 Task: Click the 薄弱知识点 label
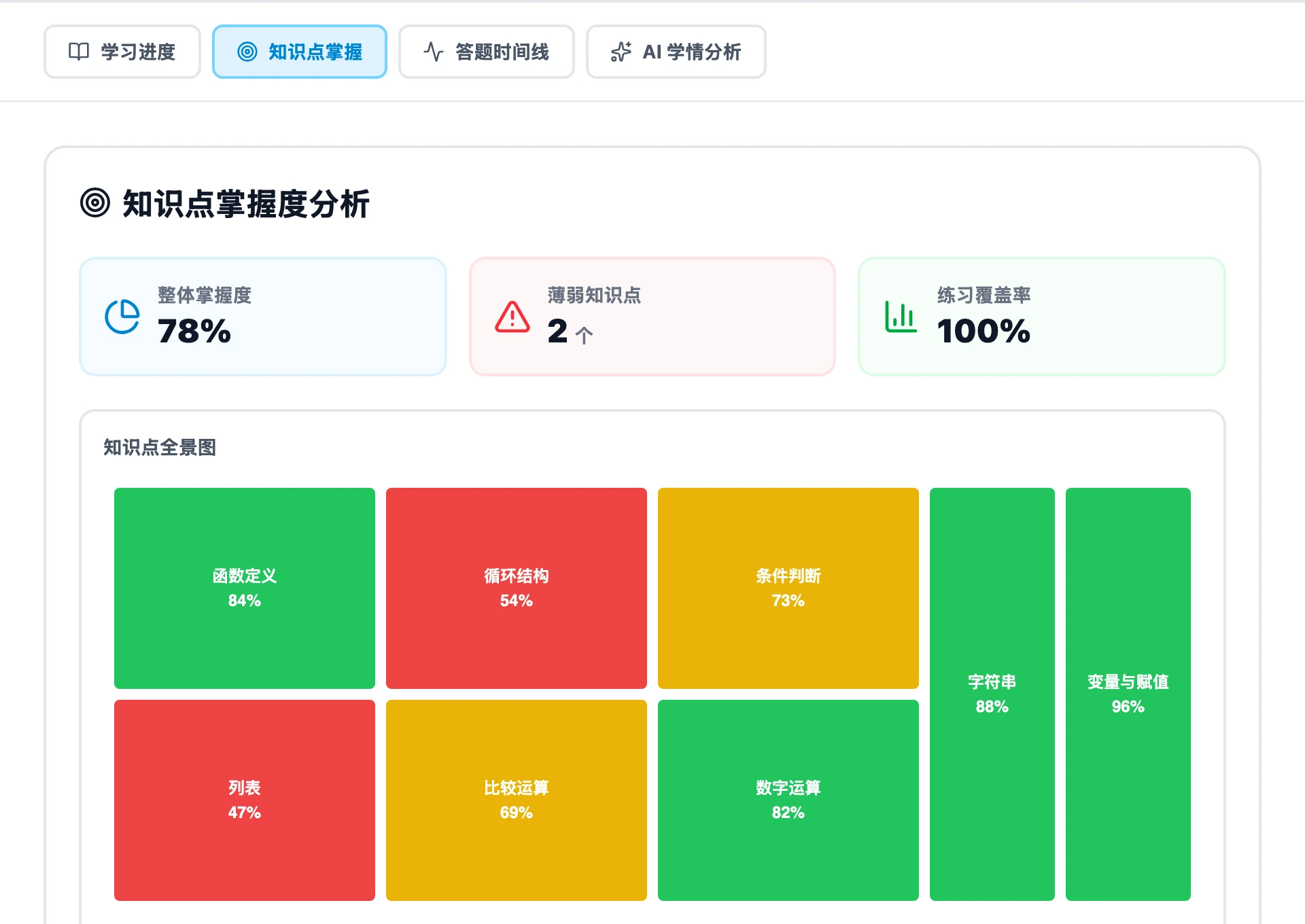click(595, 295)
